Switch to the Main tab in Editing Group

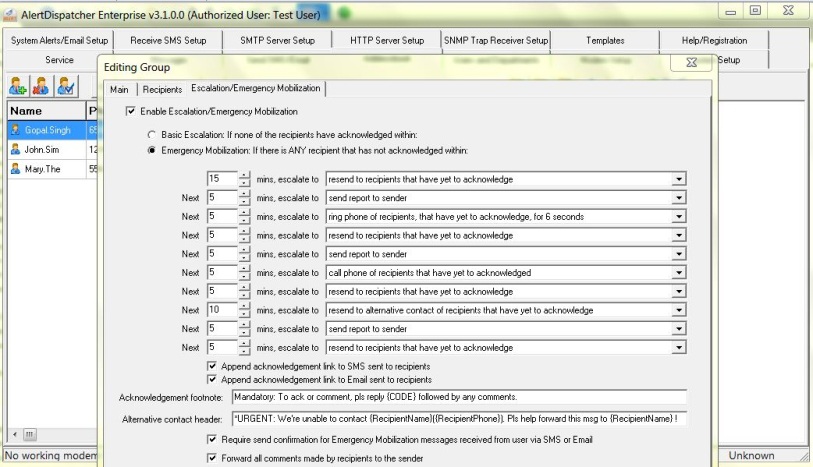coord(119,90)
